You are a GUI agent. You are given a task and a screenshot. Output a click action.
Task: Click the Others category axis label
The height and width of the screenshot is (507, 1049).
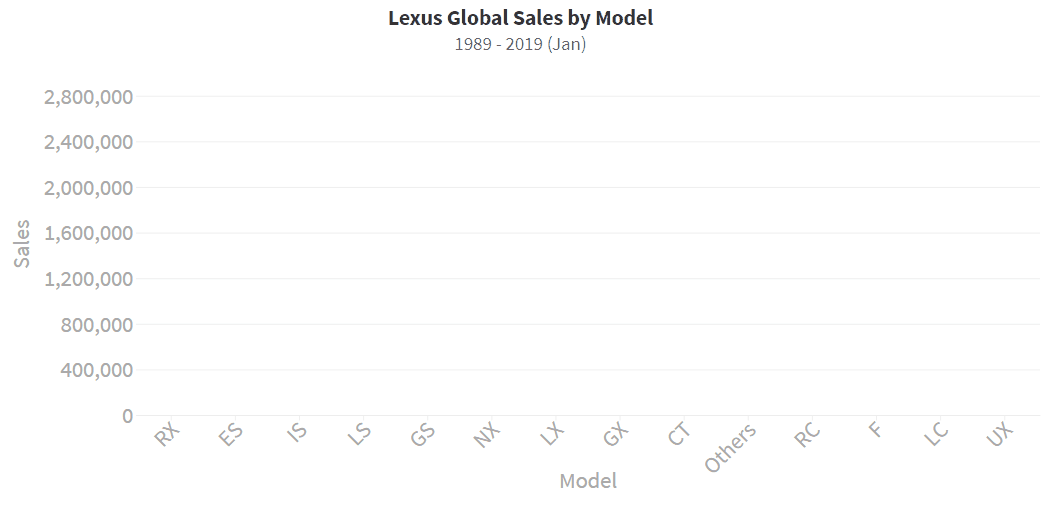[x=731, y=448]
